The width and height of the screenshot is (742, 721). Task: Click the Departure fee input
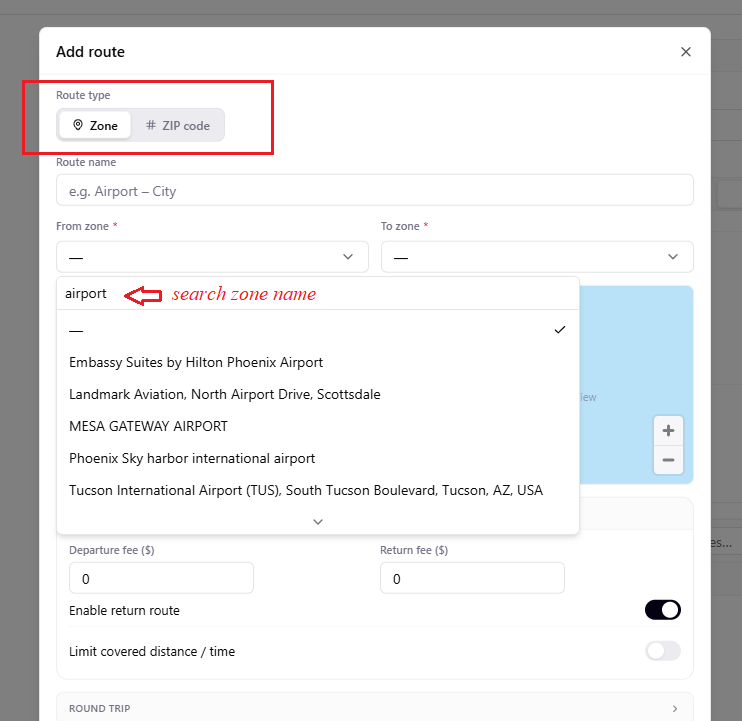[161, 578]
